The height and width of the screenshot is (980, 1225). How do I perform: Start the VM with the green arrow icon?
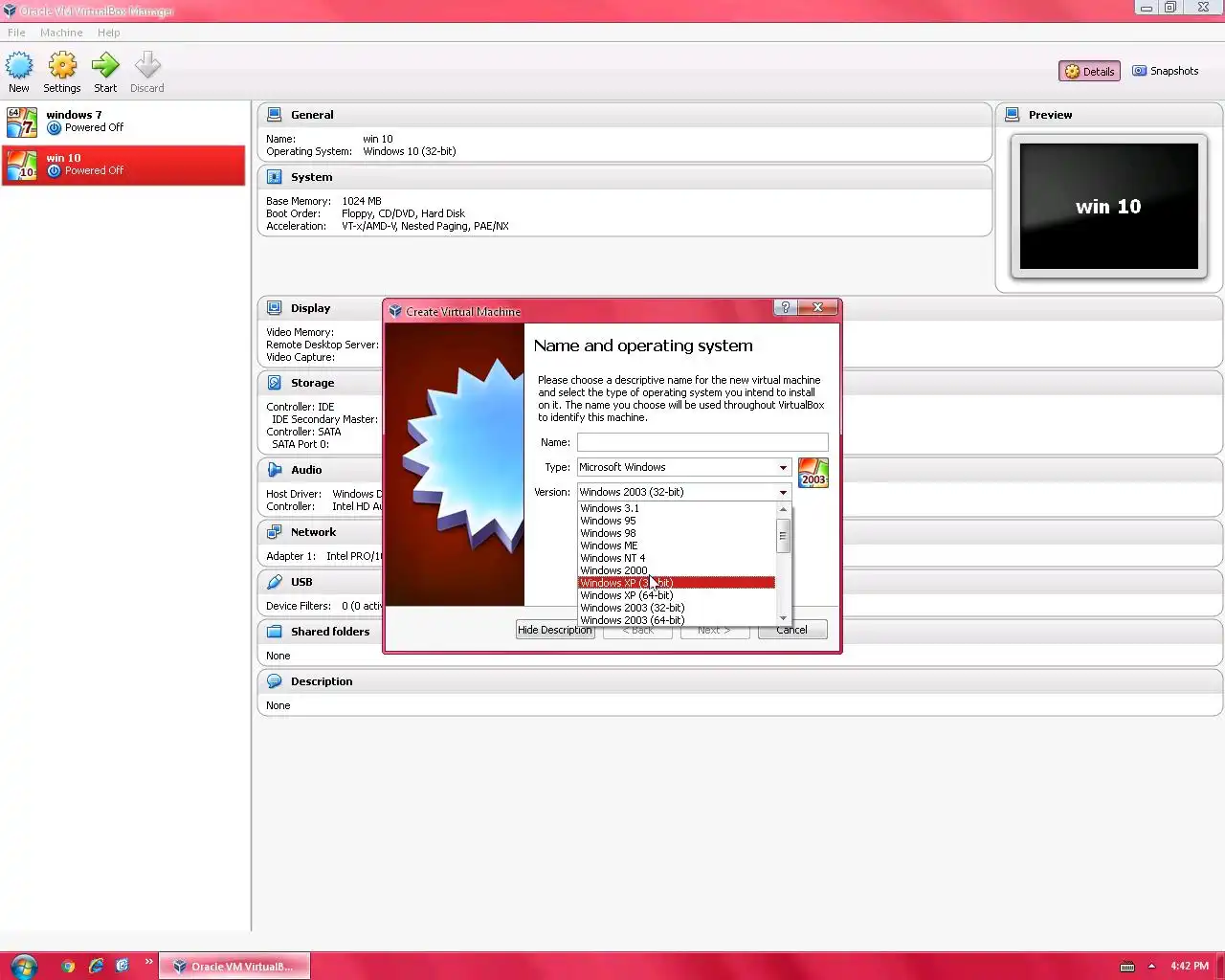(105, 66)
